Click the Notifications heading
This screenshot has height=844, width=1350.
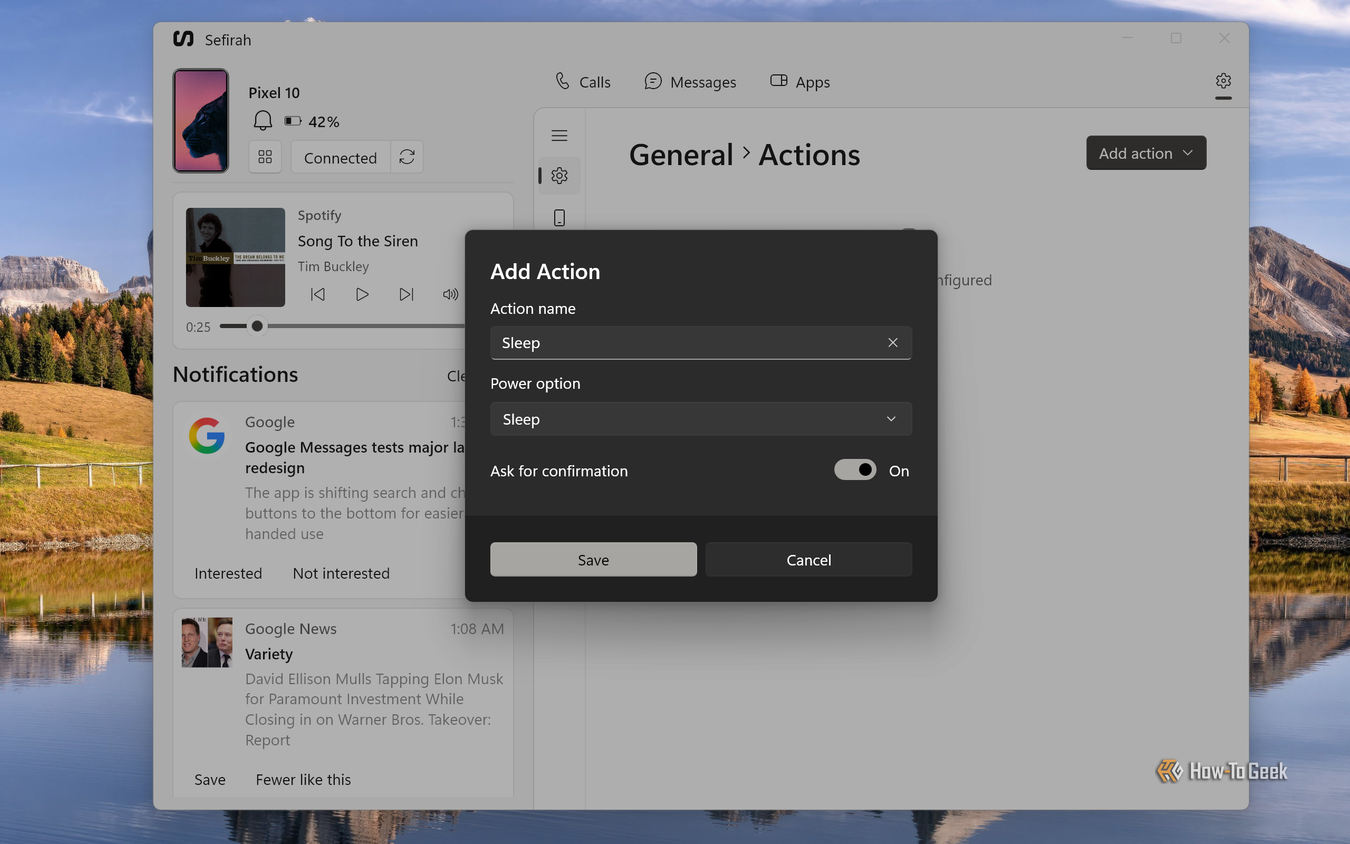coord(235,374)
